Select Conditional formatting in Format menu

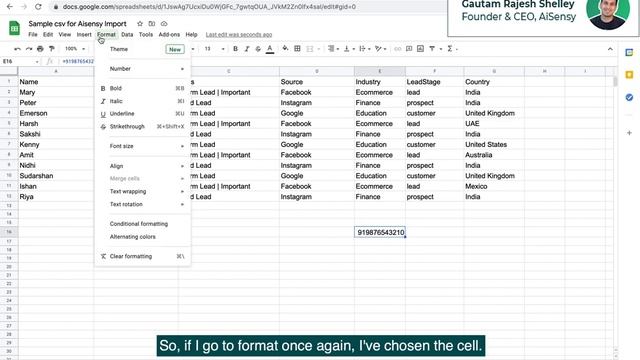pyautogui.click(x=143, y=224)
